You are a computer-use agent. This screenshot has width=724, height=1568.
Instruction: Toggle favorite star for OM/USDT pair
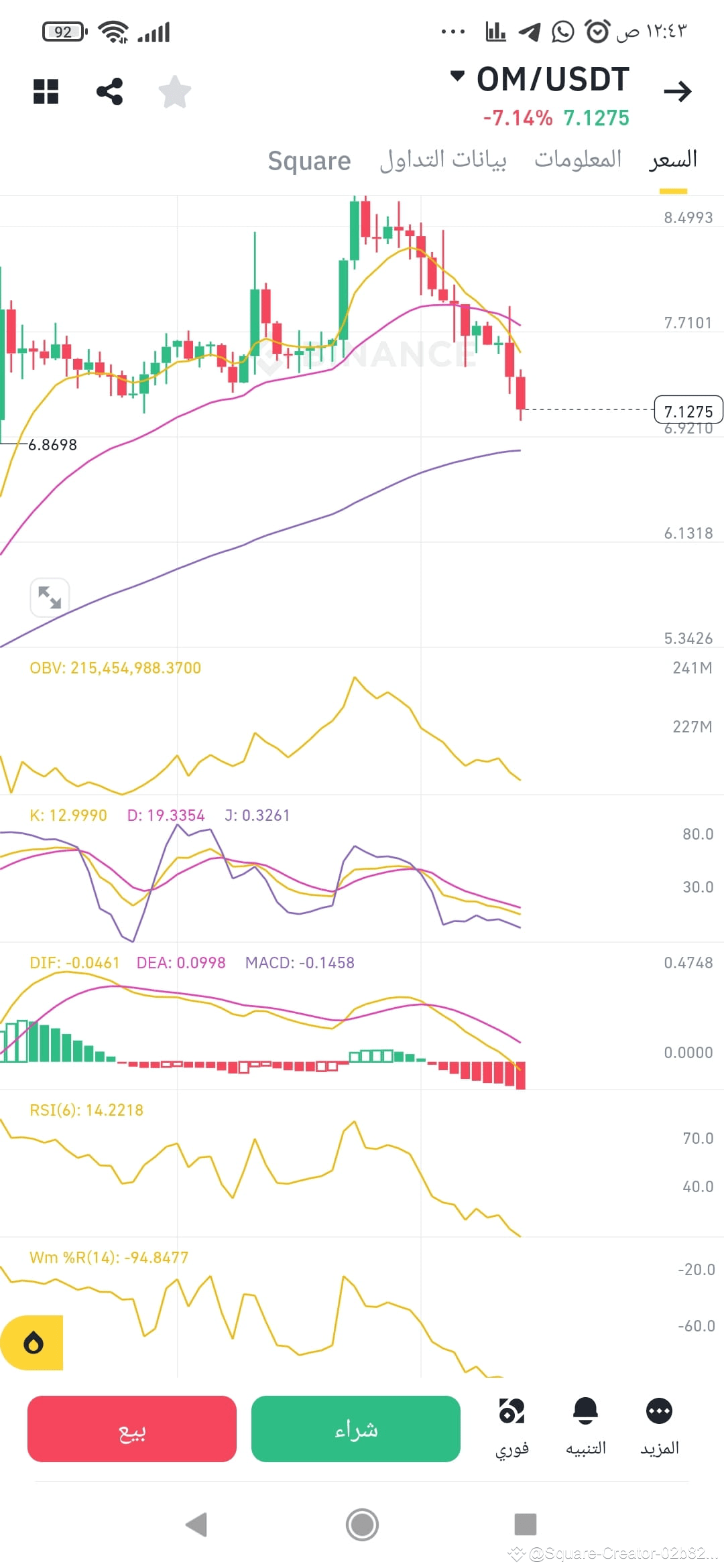click(x=175, y=92)
